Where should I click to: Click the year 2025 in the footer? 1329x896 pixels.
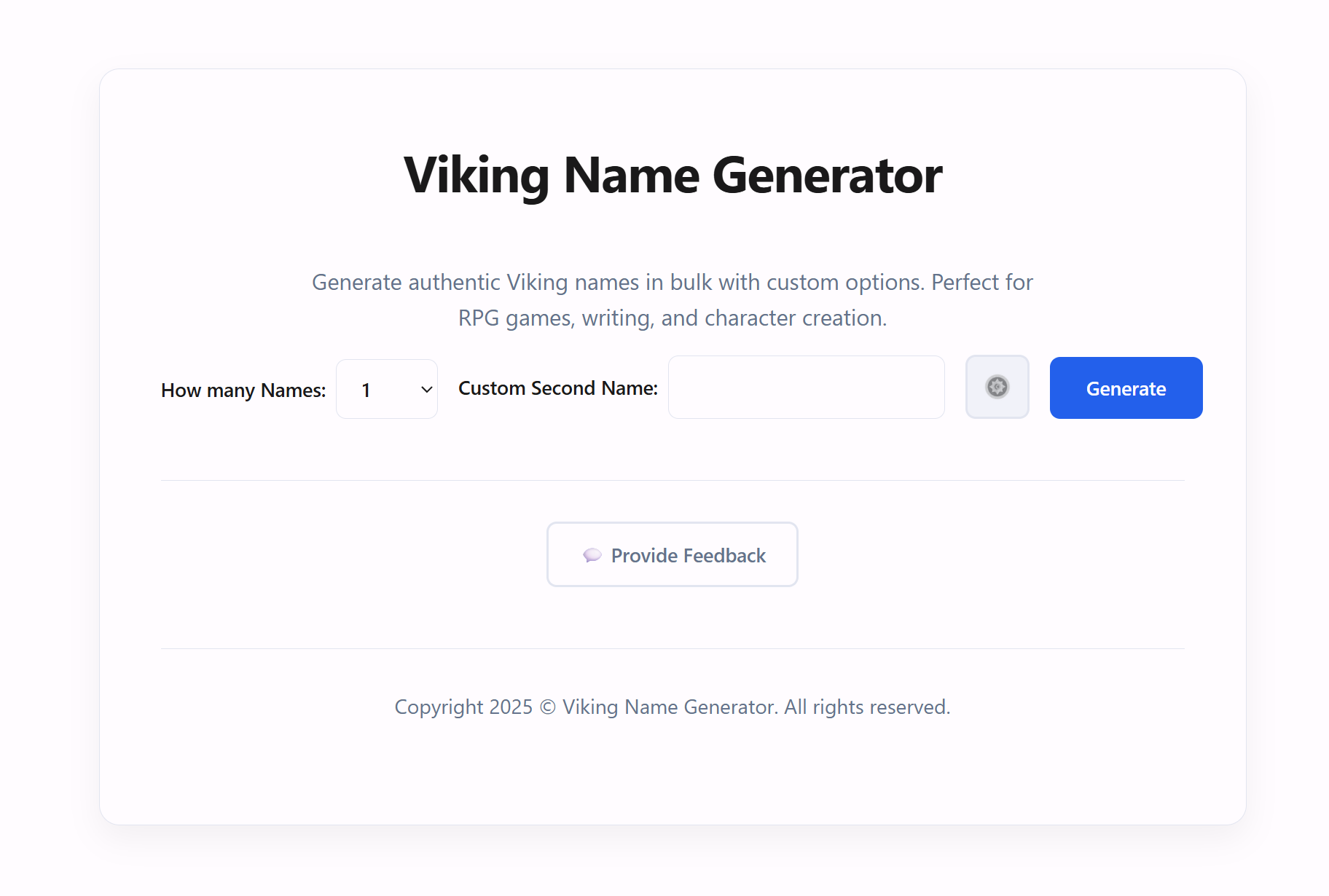(511, 707)
